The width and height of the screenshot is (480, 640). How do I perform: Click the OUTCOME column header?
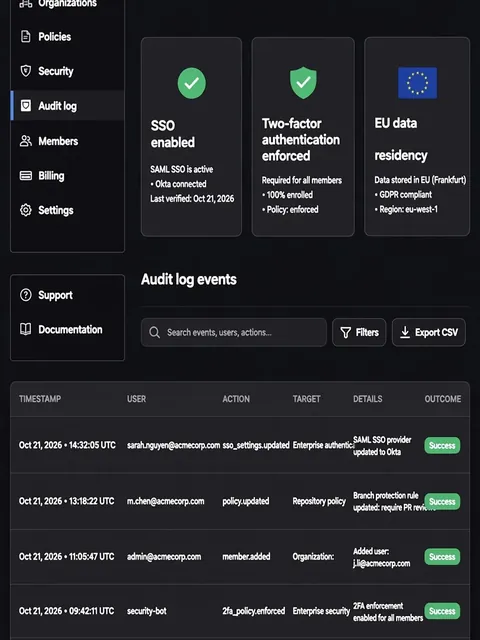pyautogui.click(x=443, y=399)
